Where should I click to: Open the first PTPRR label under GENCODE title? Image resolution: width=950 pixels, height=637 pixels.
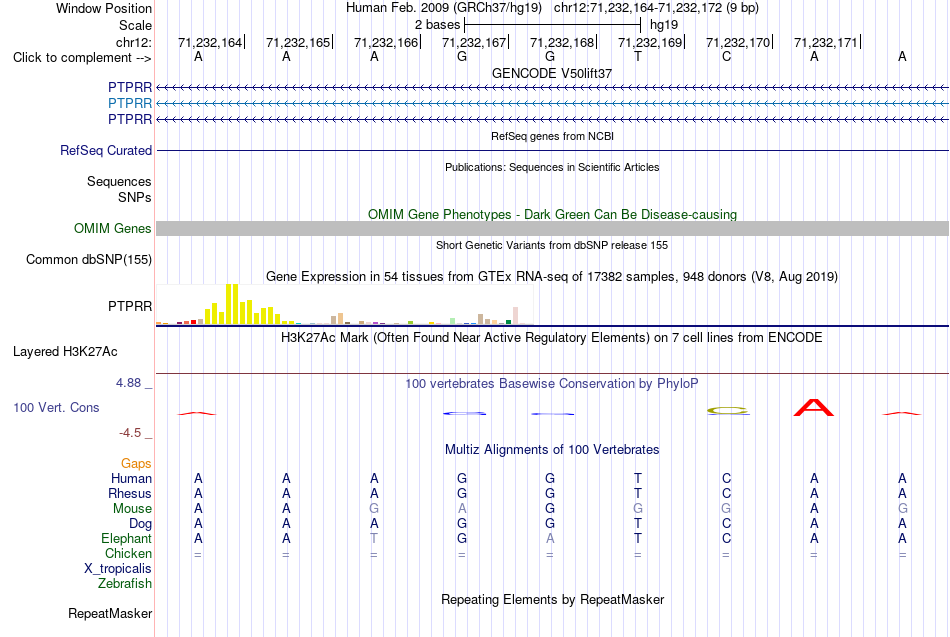click(130, 87)
